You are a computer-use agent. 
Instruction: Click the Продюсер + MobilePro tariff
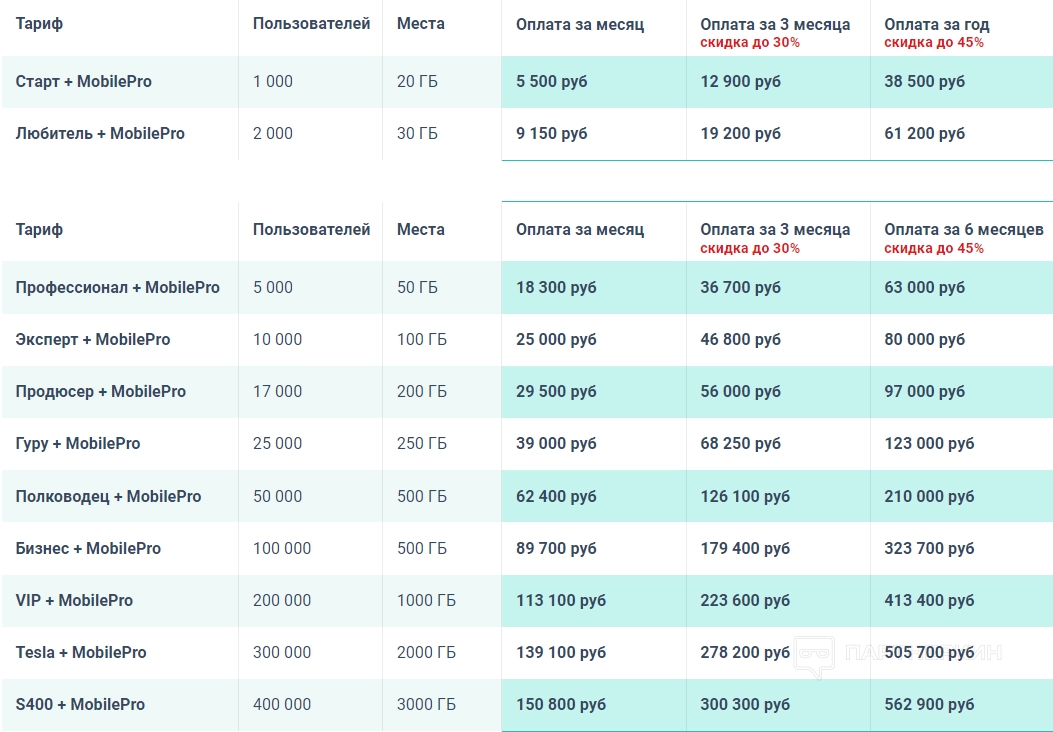tap(100, 392)
